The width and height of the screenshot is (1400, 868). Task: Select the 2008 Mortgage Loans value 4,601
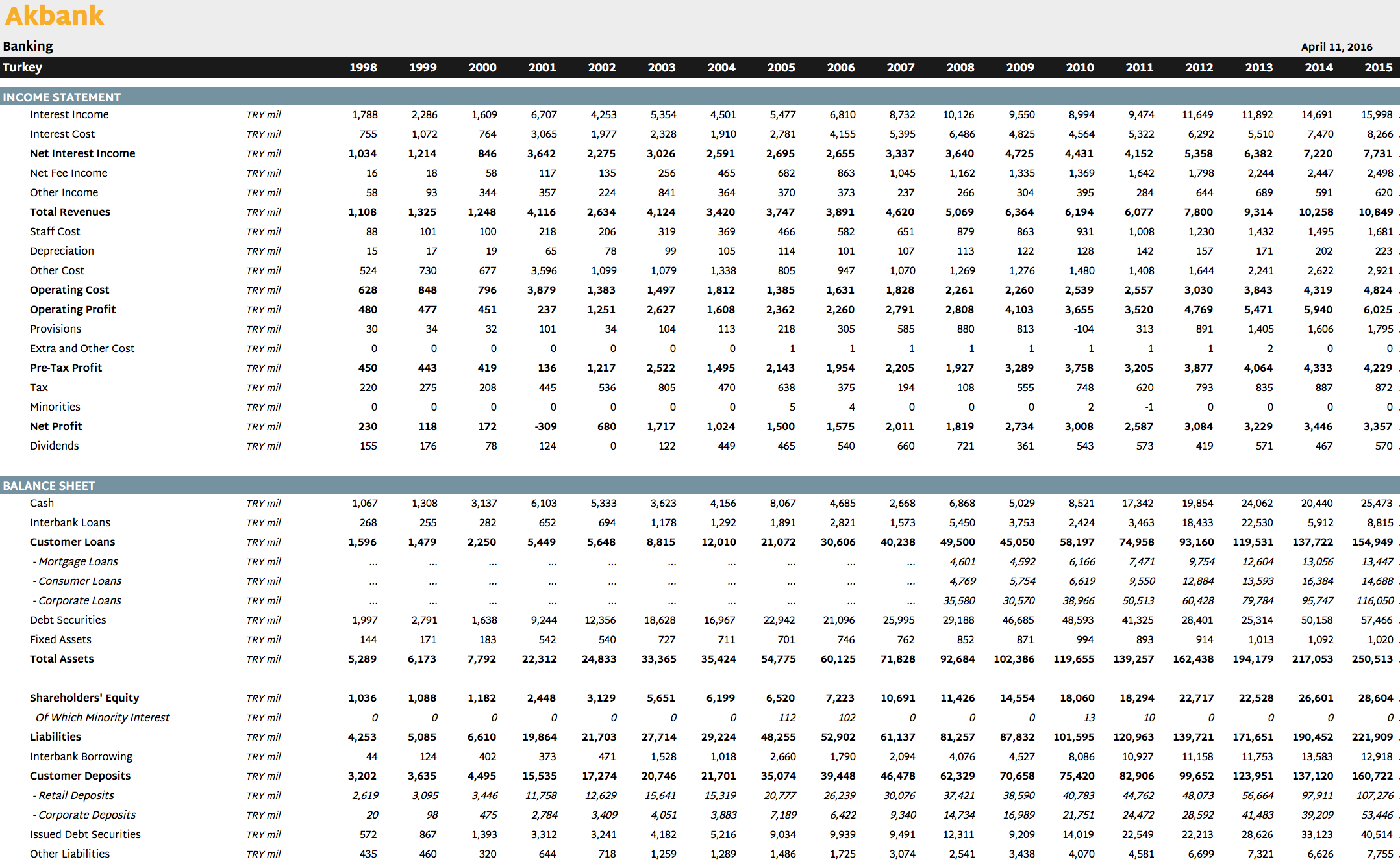point(962,561)
